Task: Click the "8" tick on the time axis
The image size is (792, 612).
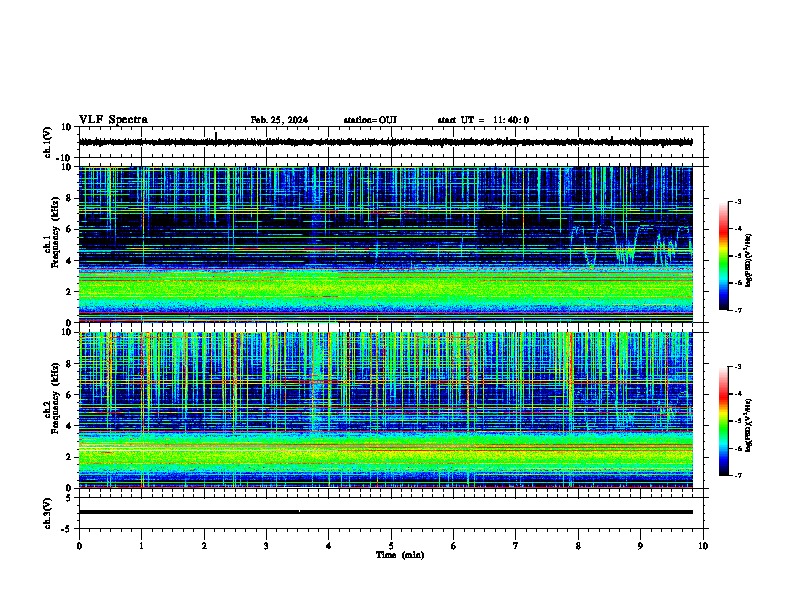Action: pyautogui.click(x=578, y=546)
